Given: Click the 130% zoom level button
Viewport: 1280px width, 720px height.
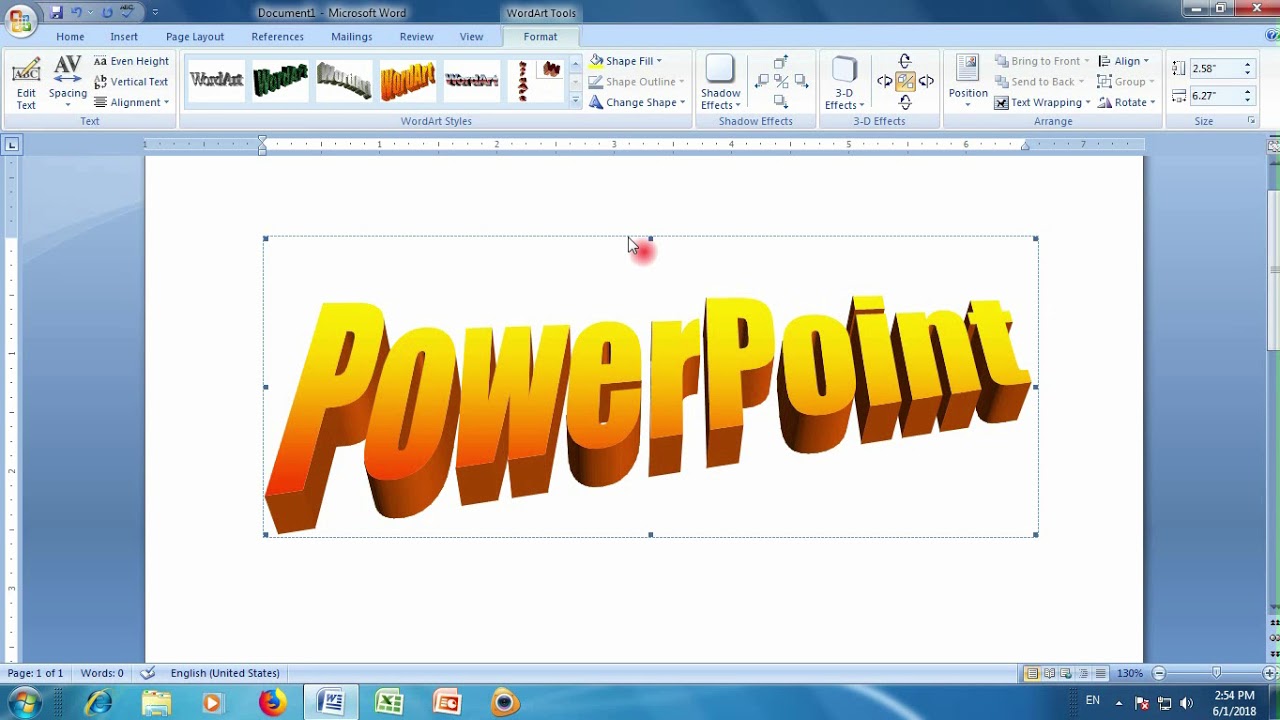Looking at the screenshot, I should click(x=1130, y=673).
